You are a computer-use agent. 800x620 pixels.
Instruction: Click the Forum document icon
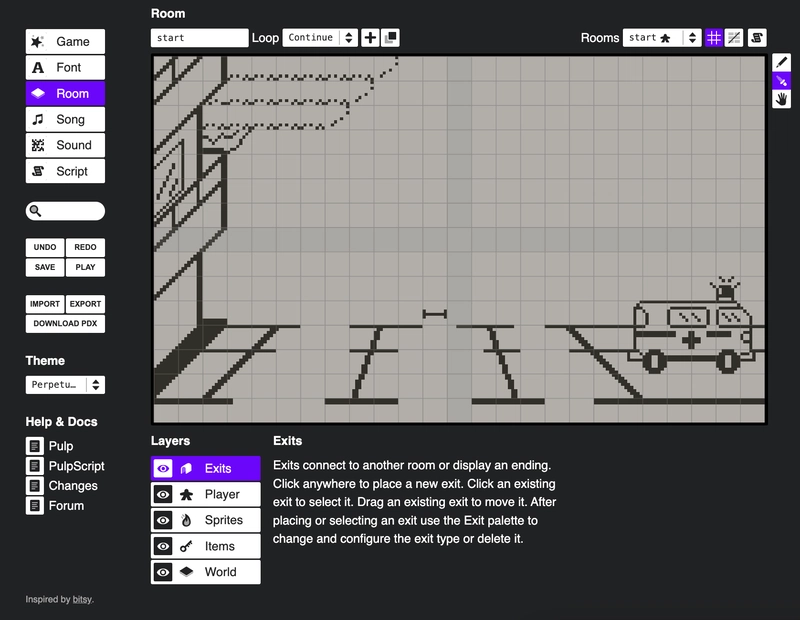[35, 506]
